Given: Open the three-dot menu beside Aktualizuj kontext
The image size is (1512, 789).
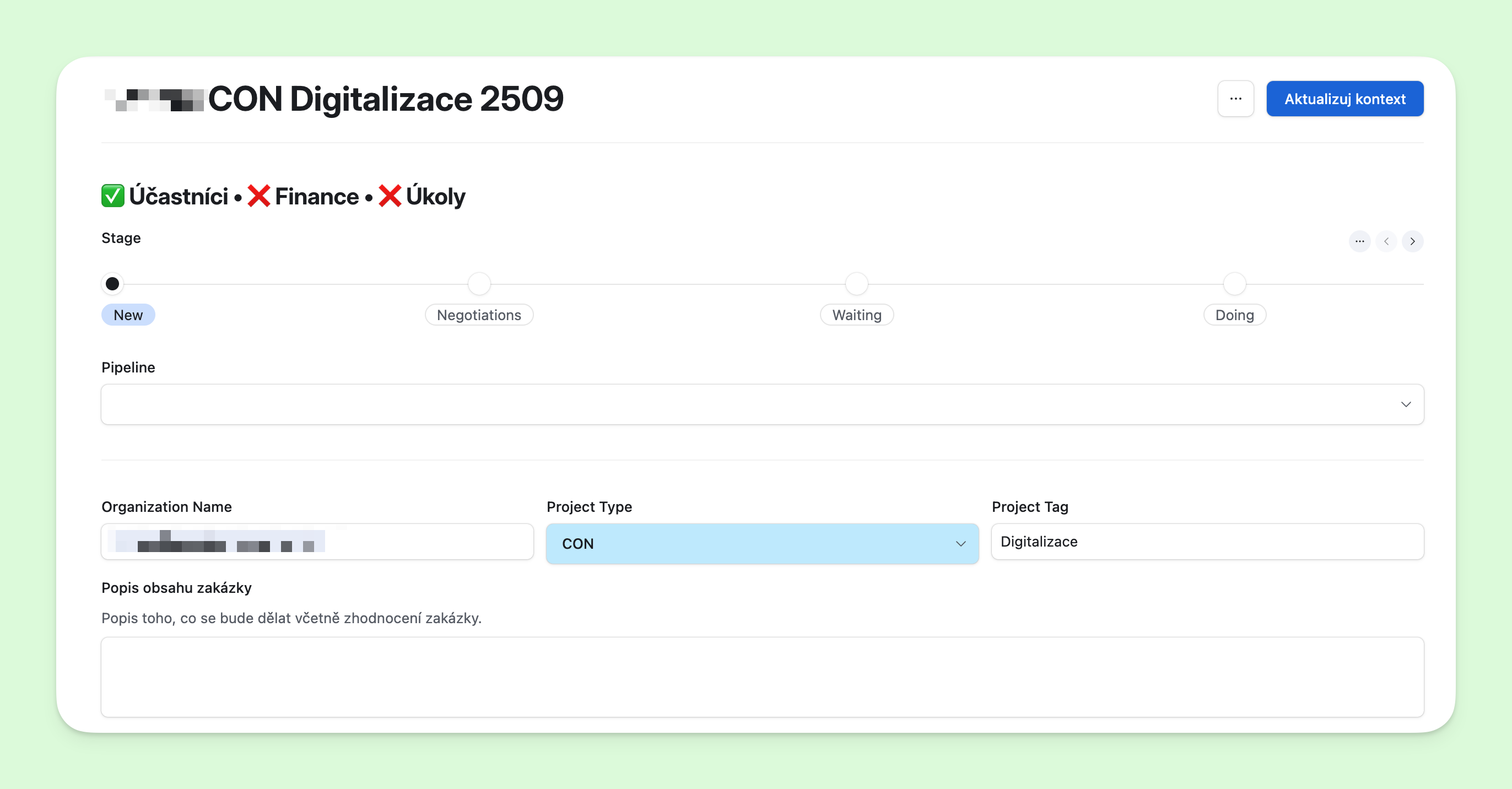Looking at the screenshot, I should (1235, 99).
